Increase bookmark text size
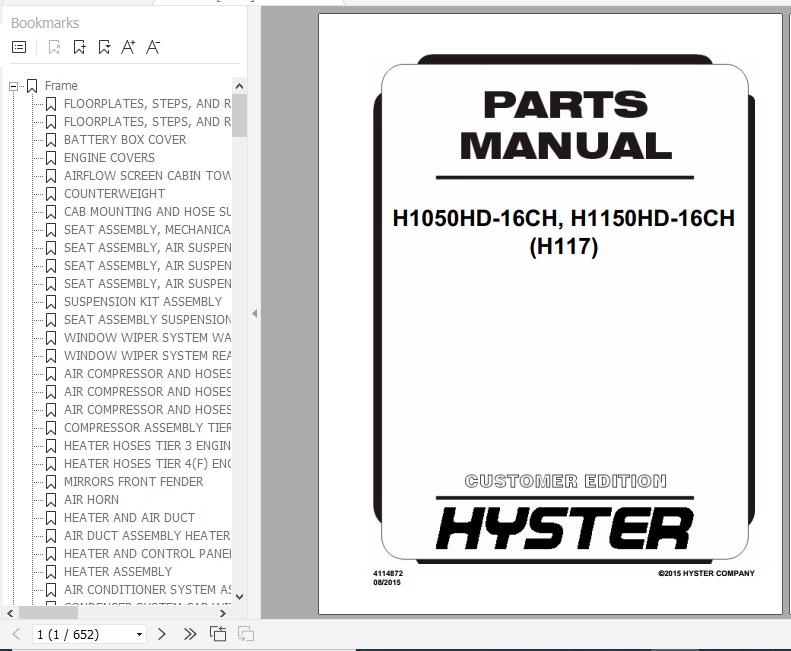This screenshot has height=651, width=791. [128, 47]
